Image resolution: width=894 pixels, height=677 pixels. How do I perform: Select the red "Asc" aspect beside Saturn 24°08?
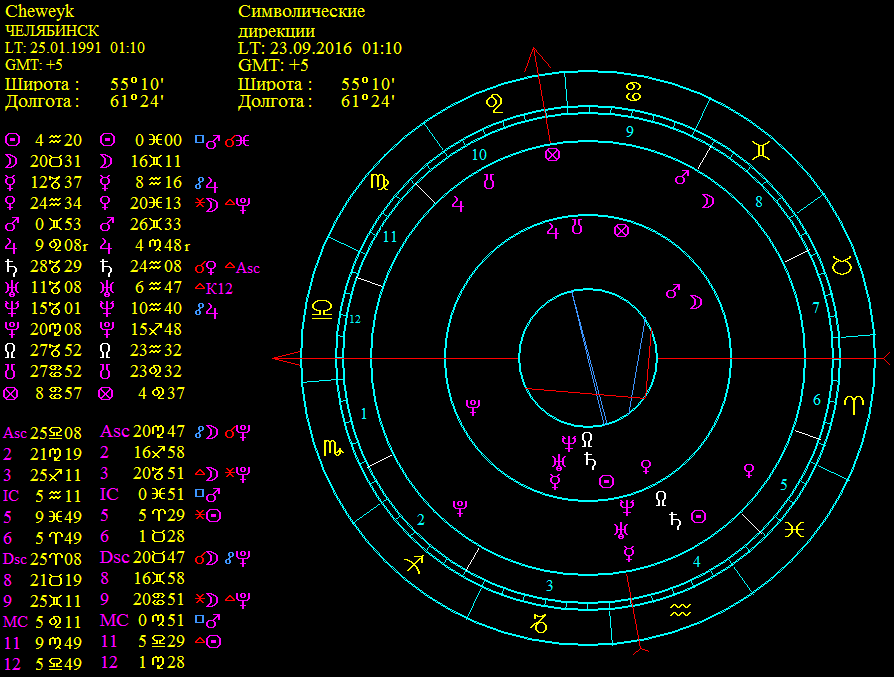(248, 267)
